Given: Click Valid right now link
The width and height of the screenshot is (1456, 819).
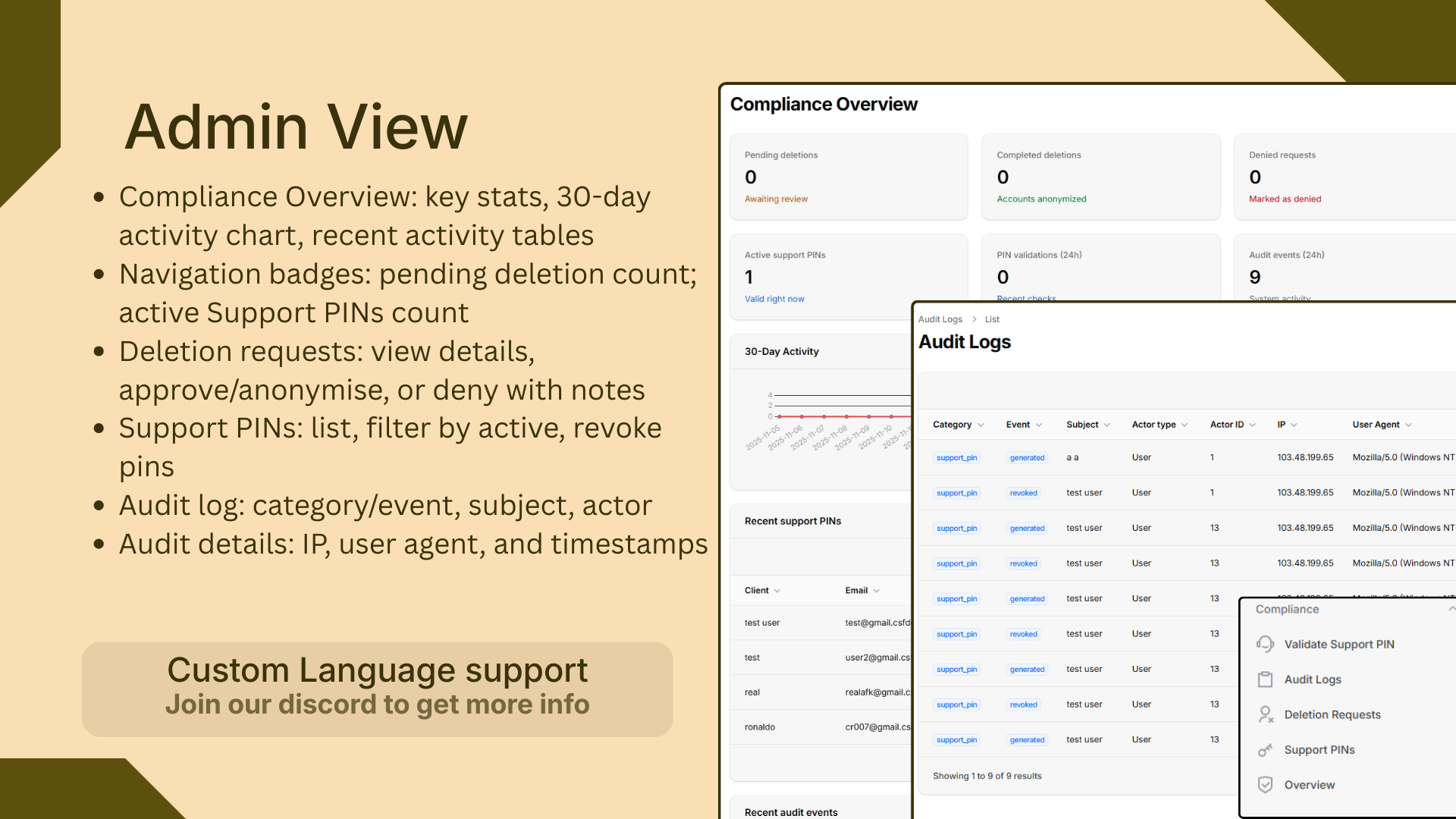Looking at the screenshot, I should (x=774, y=299).
